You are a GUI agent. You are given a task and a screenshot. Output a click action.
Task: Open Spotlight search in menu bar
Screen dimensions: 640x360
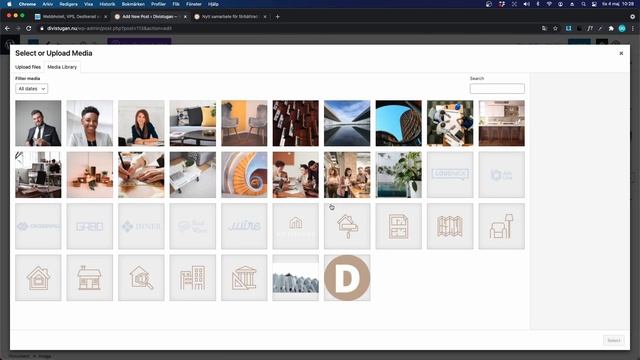[x=584, y=4]
